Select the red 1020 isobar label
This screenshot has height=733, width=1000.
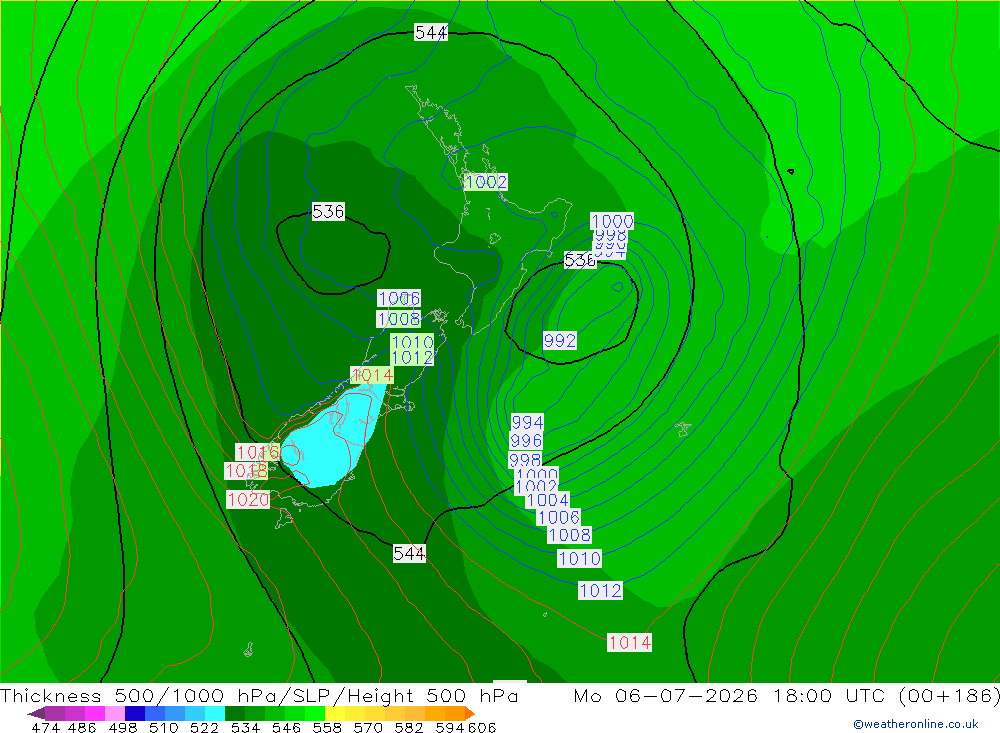click(x=248, y=500)
